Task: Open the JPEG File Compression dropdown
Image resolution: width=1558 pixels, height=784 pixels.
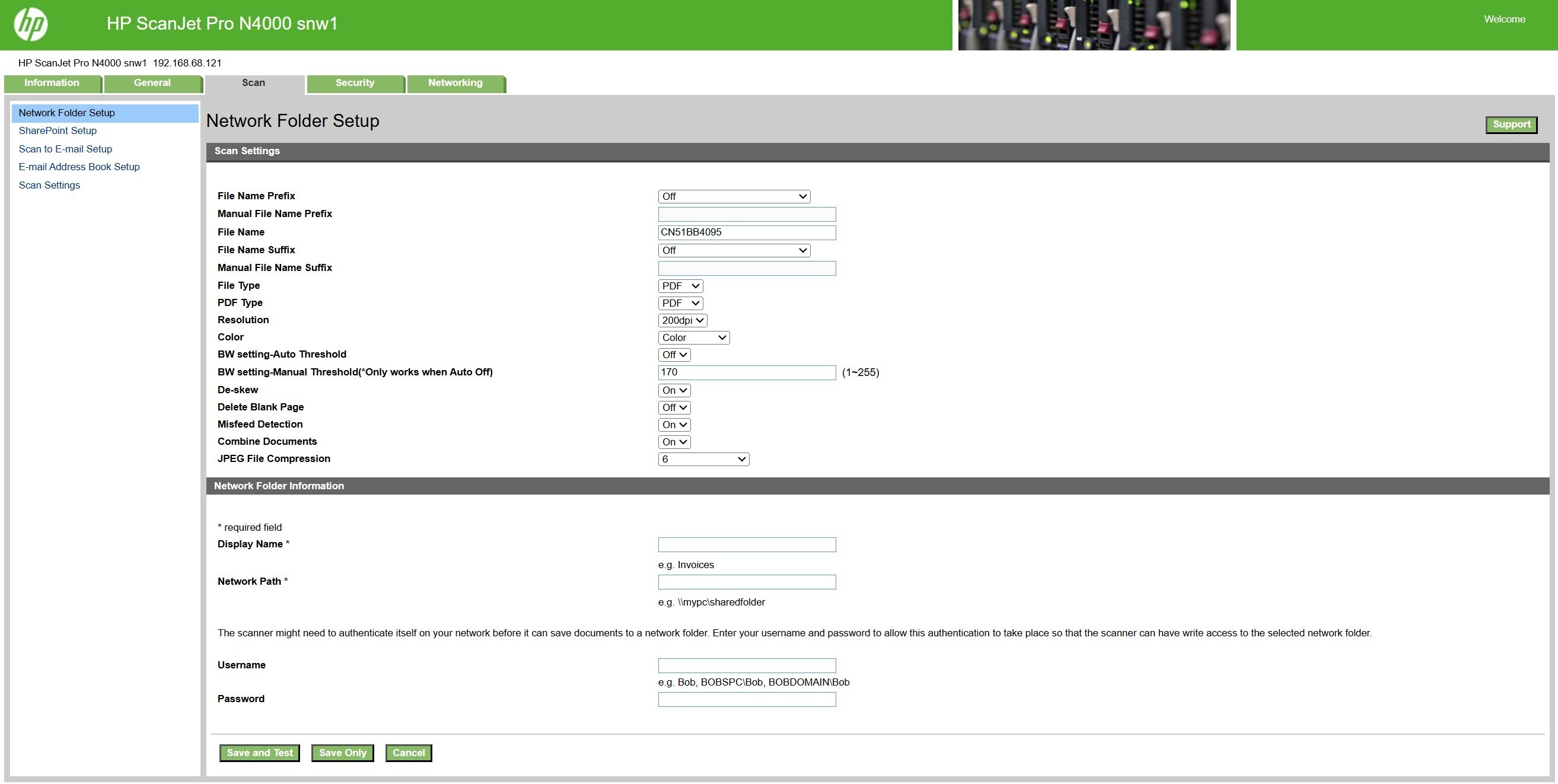Action: (703, 460)
